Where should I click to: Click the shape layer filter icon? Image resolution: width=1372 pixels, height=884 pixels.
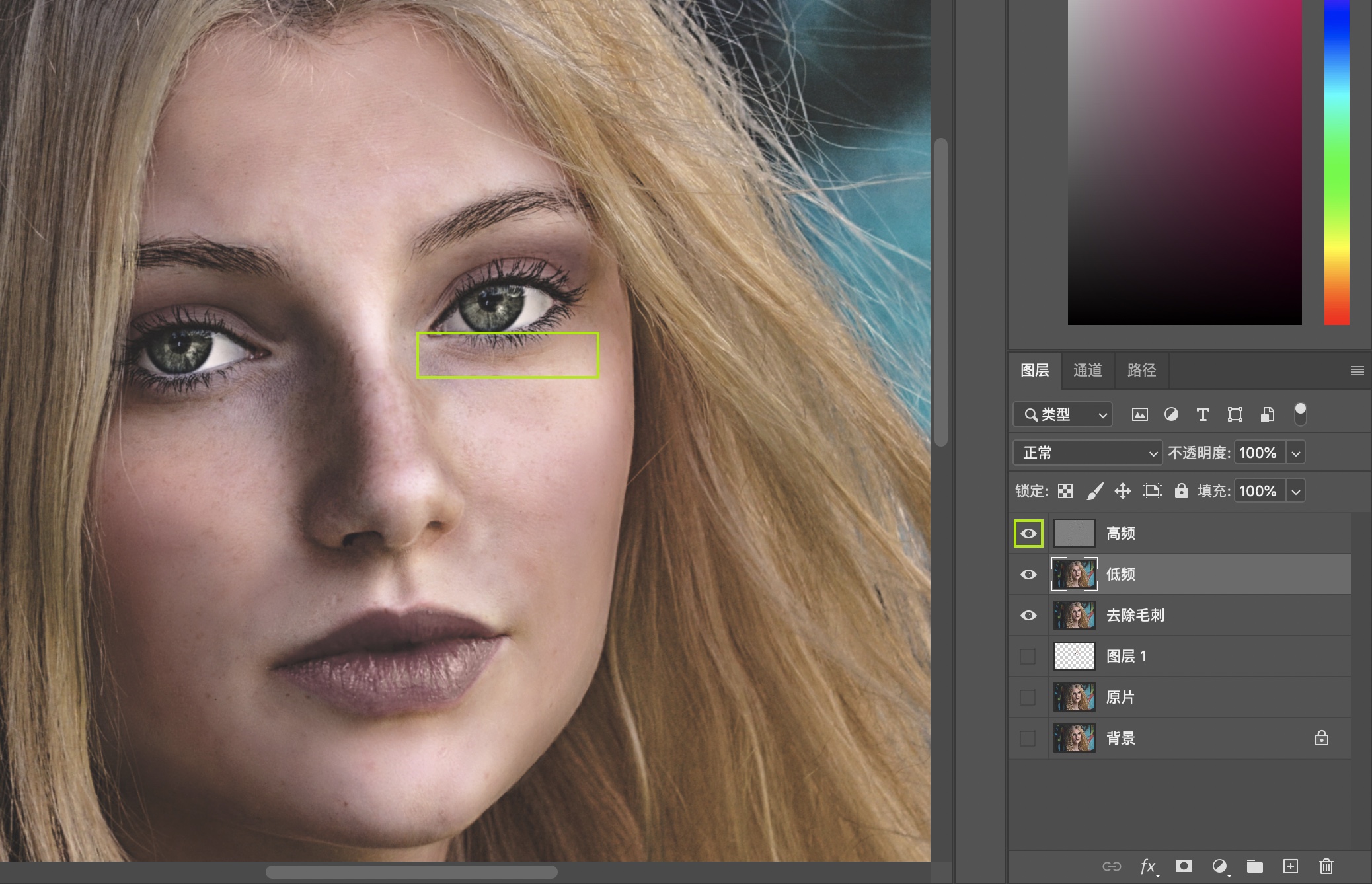pos(1235,414)
